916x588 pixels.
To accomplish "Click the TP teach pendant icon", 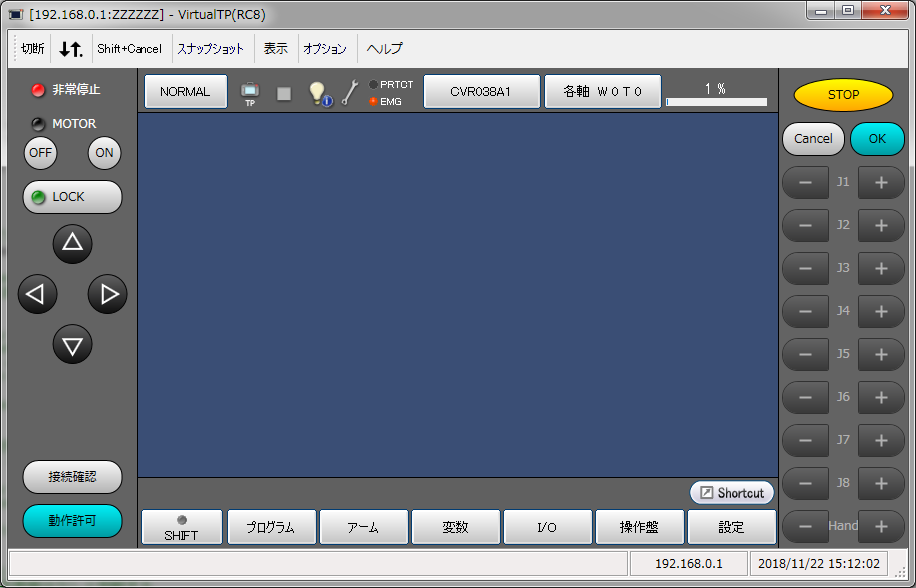I will pyautogui.click(x=250, y=93).
